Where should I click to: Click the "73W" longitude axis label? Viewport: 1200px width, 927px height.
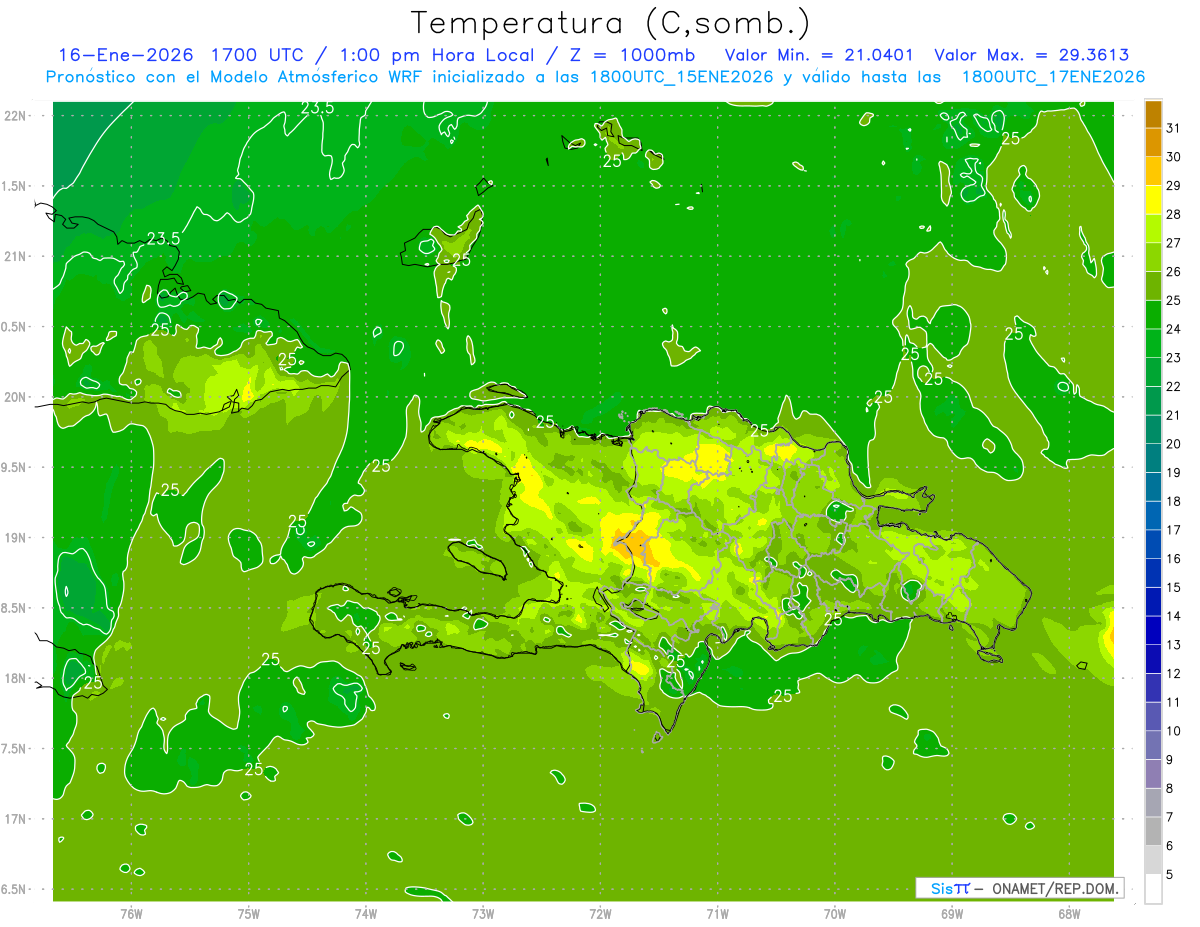[482, 914]
